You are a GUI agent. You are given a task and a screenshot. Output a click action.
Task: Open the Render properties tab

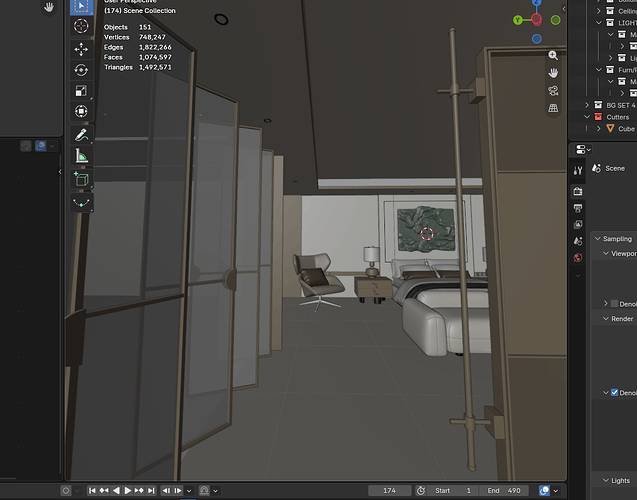pyautogui.click(x=578, y=191)
